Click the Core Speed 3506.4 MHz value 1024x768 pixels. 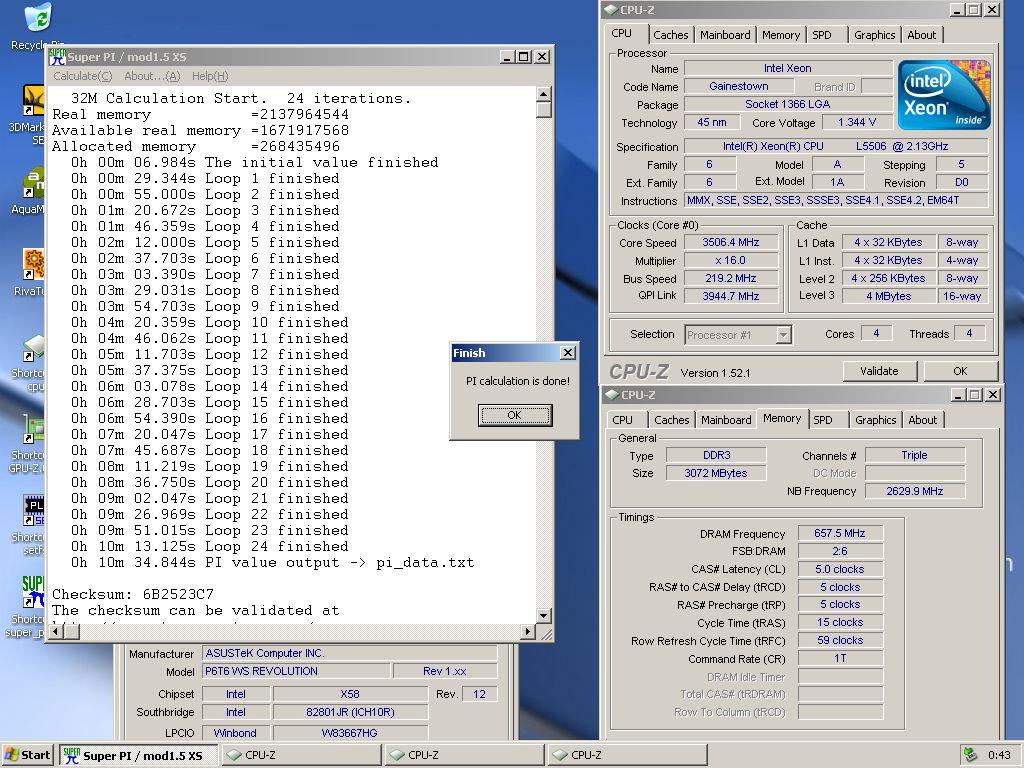(x=731, y=242)
